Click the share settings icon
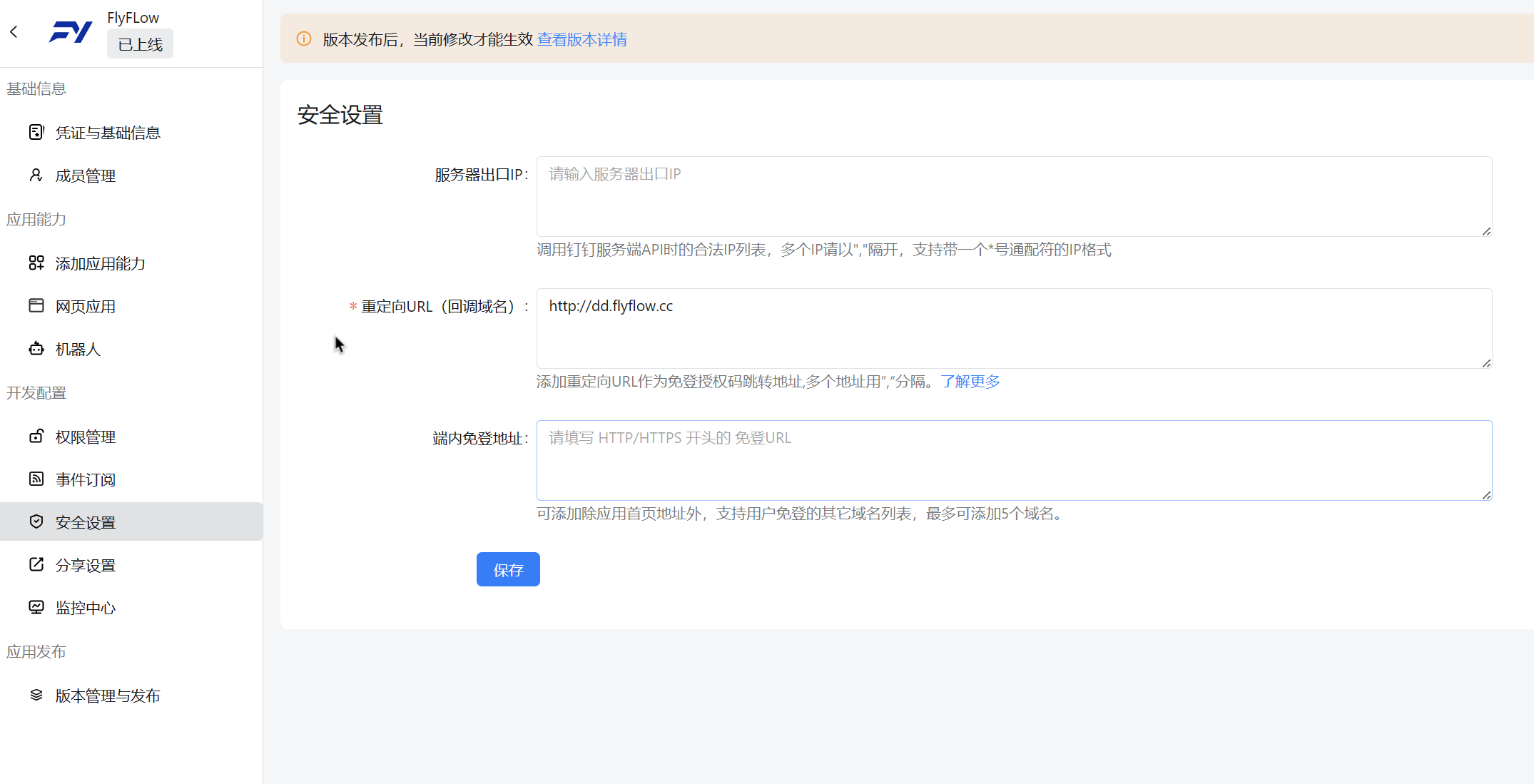This screenshot has width=1534, height=784. pos(36,565)
